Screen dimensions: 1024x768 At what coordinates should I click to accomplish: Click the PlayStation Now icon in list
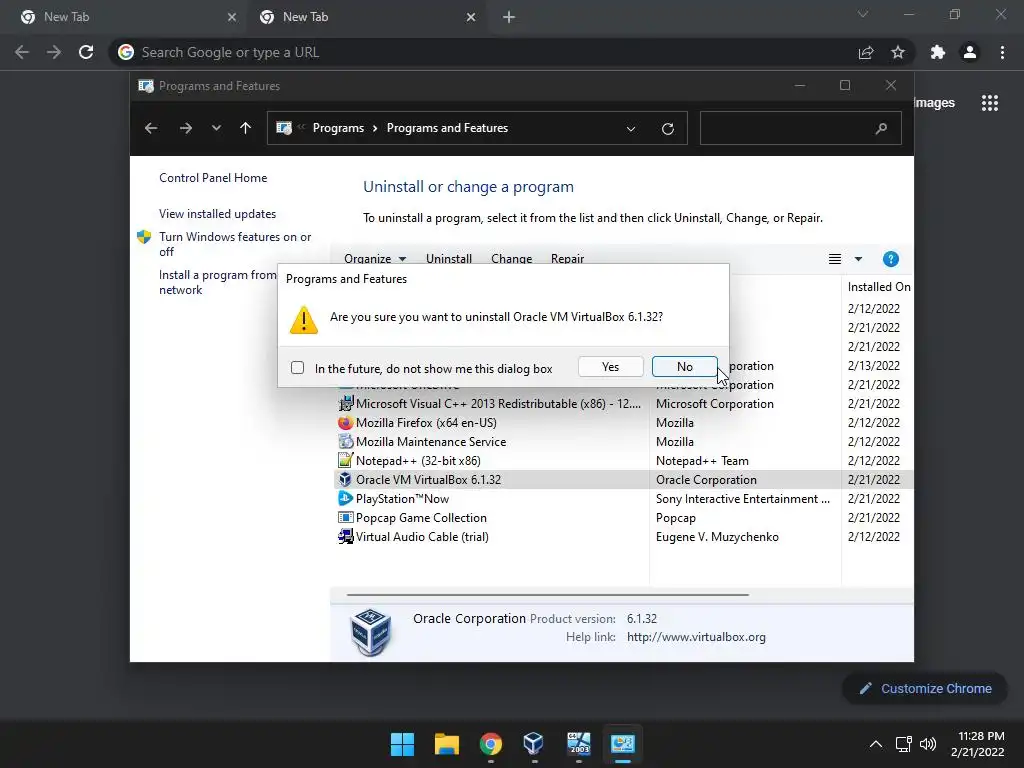pyautogui.click(x=345, y=498)
